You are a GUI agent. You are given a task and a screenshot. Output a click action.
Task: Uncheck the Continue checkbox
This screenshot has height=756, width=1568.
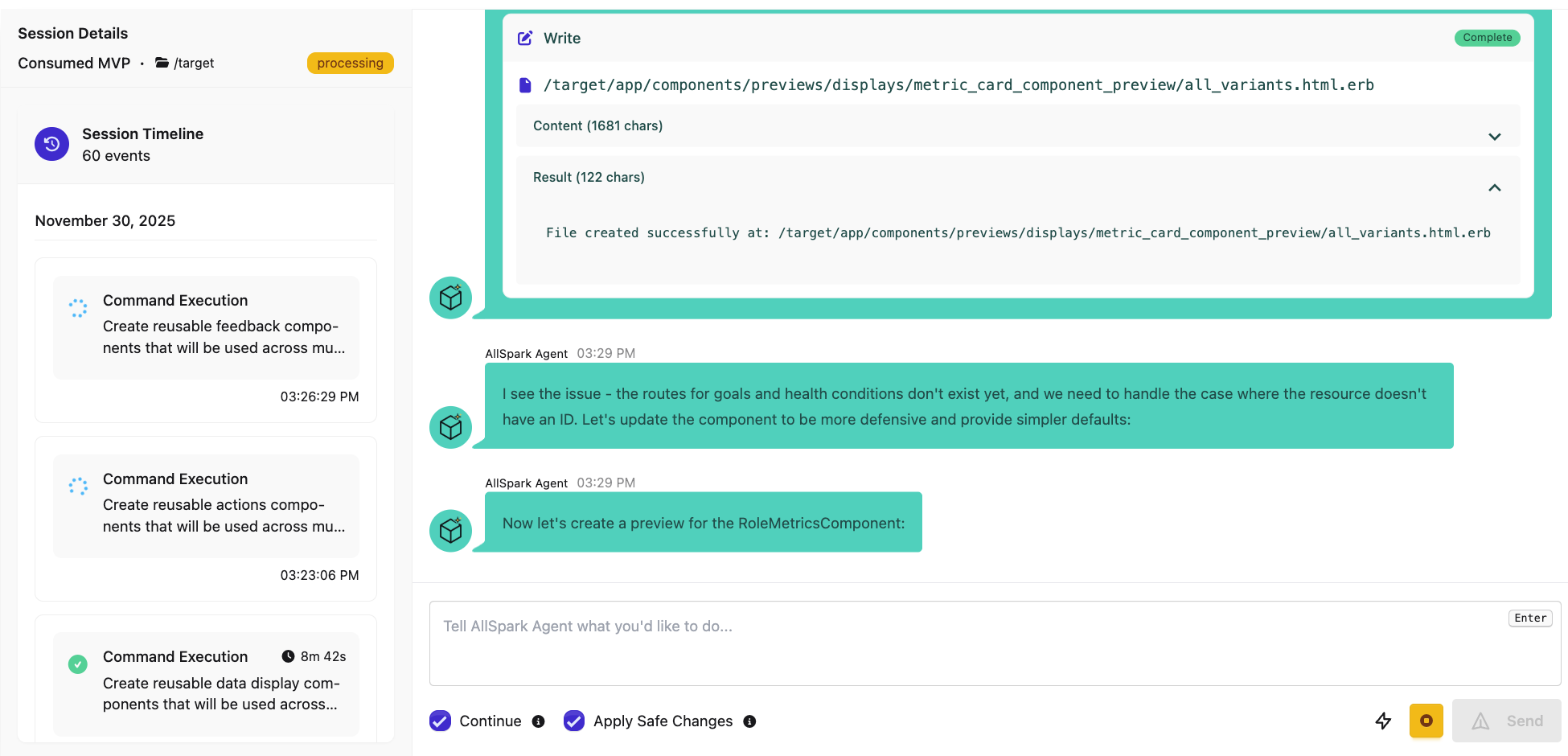(440, 721)
